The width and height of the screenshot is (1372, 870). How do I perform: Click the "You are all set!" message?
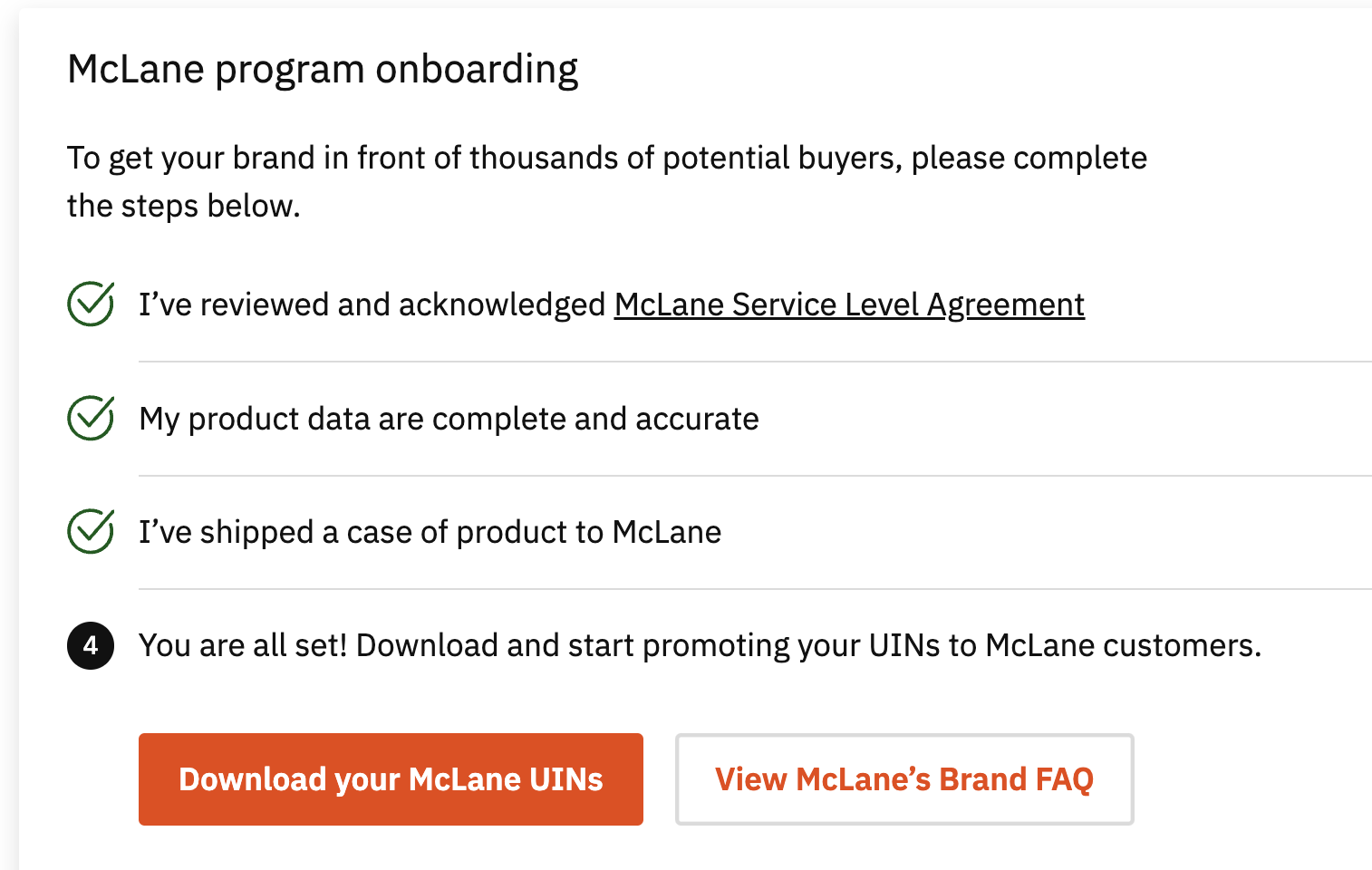tap(243, 645)
